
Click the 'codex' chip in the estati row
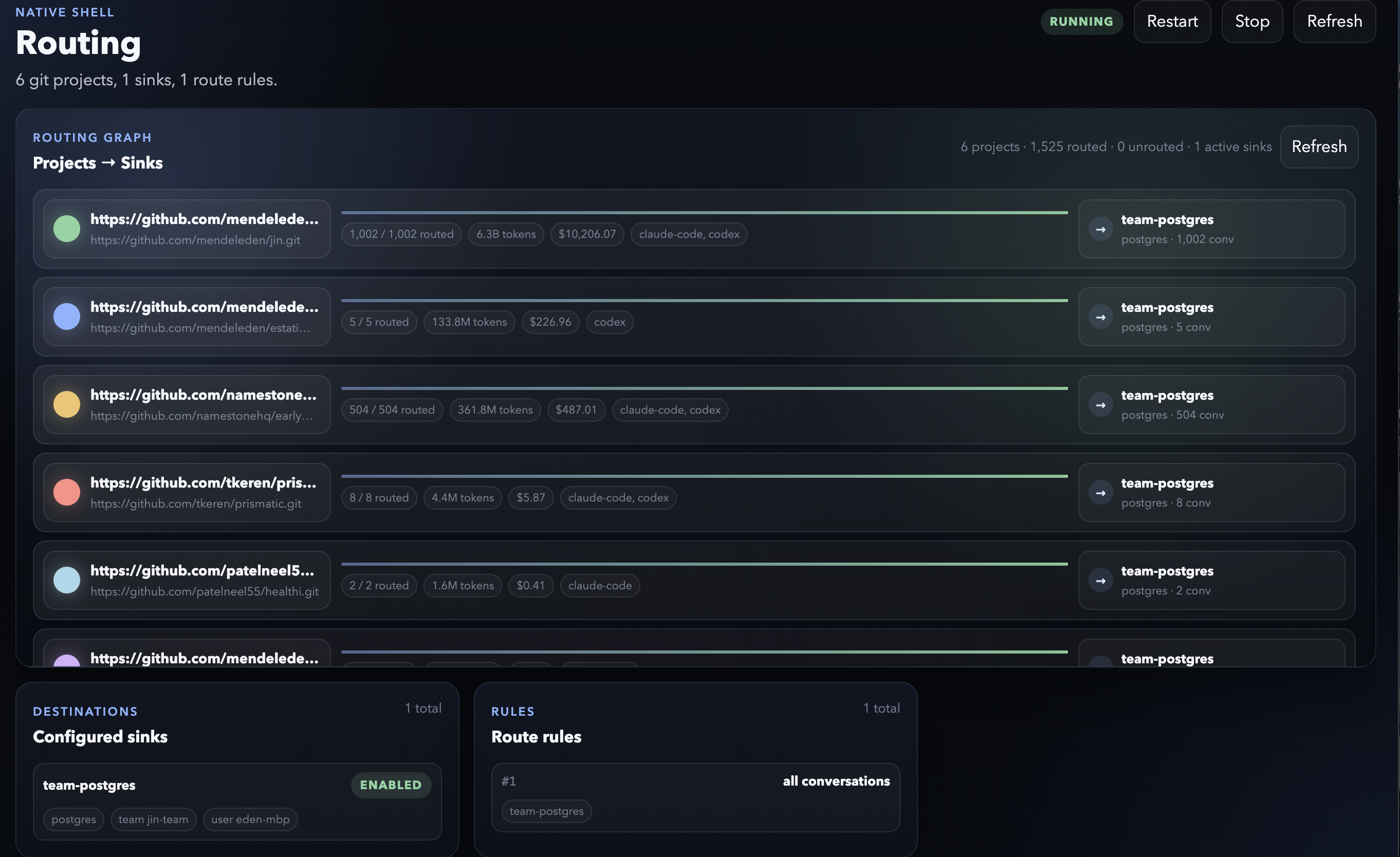(x=610, y=322)
